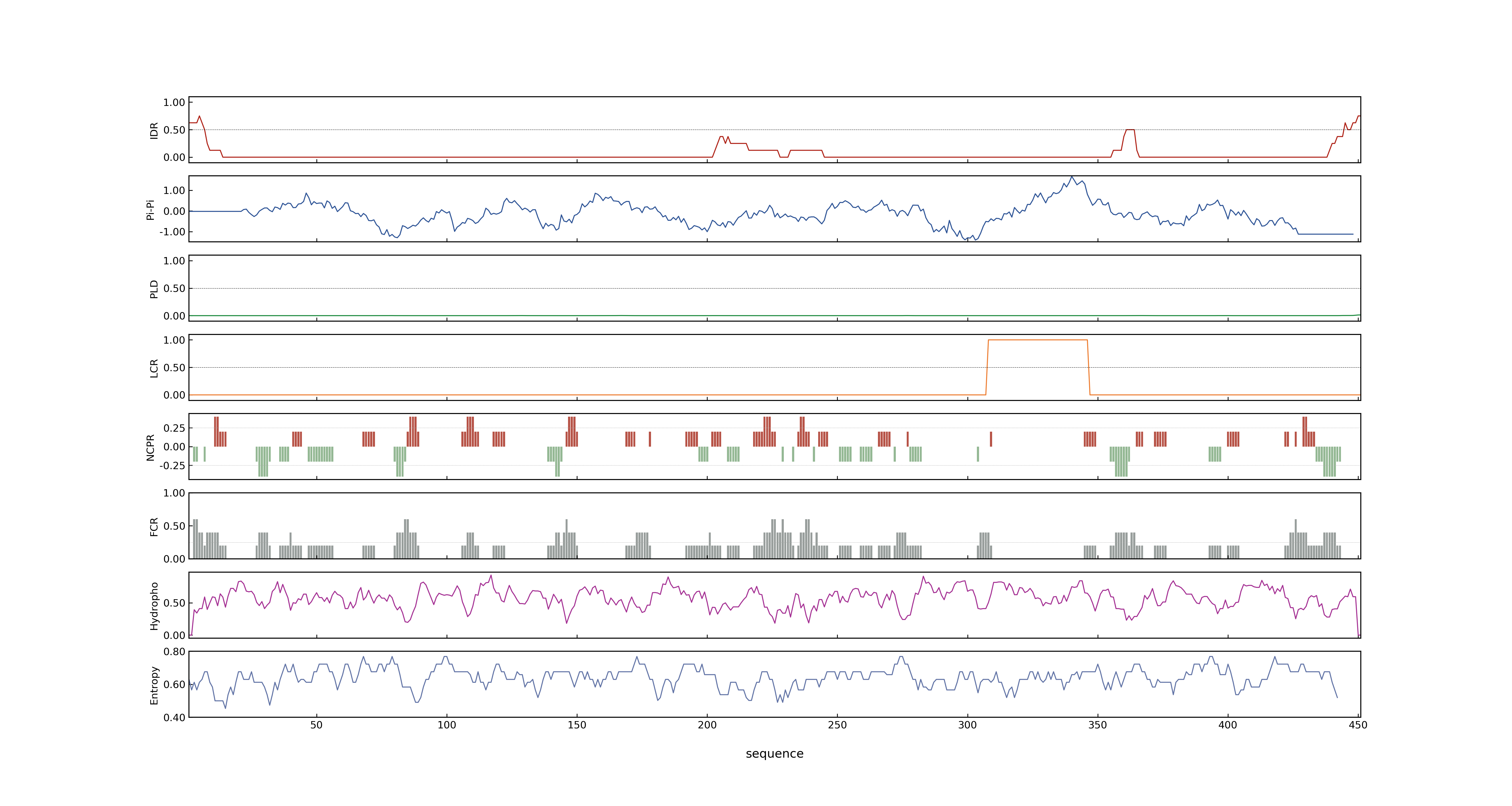Click the NCPR y-axis label

150,448
